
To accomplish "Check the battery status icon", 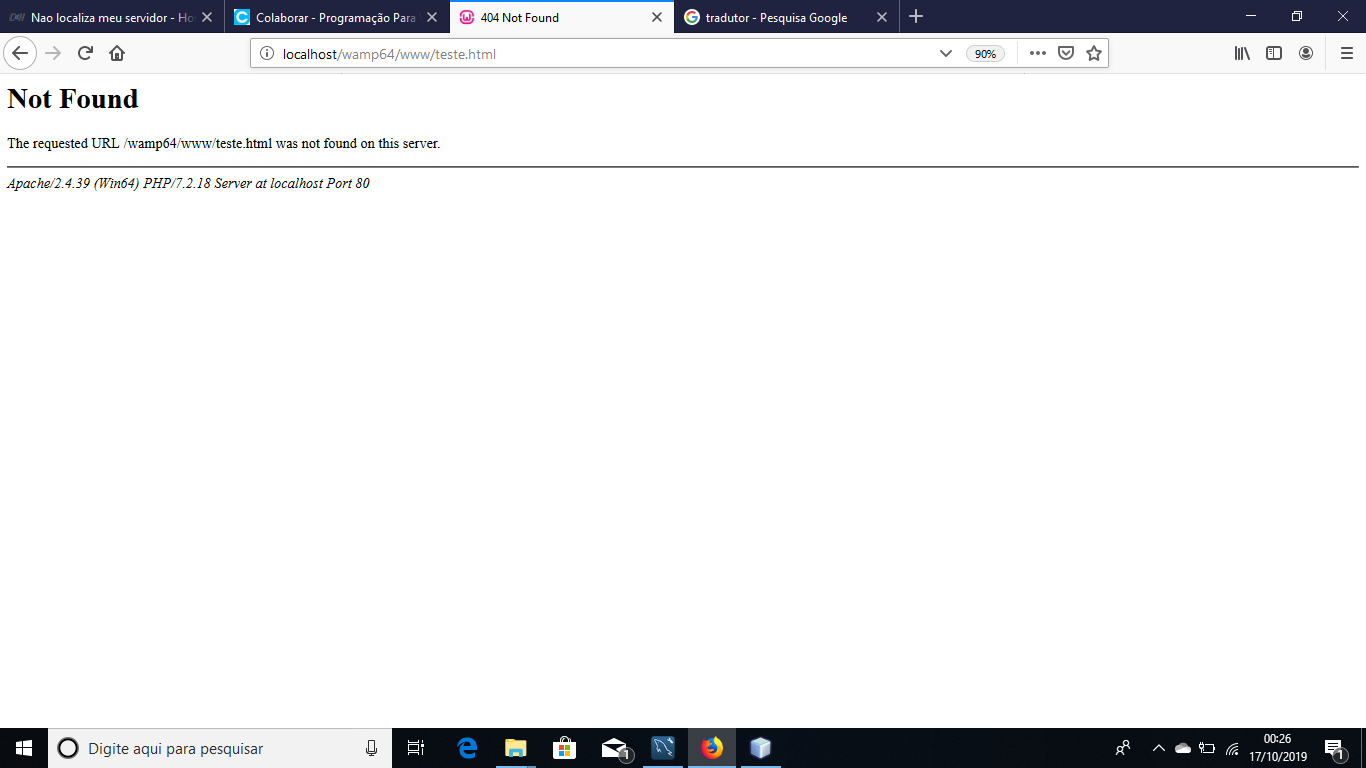I will 1208,748.
